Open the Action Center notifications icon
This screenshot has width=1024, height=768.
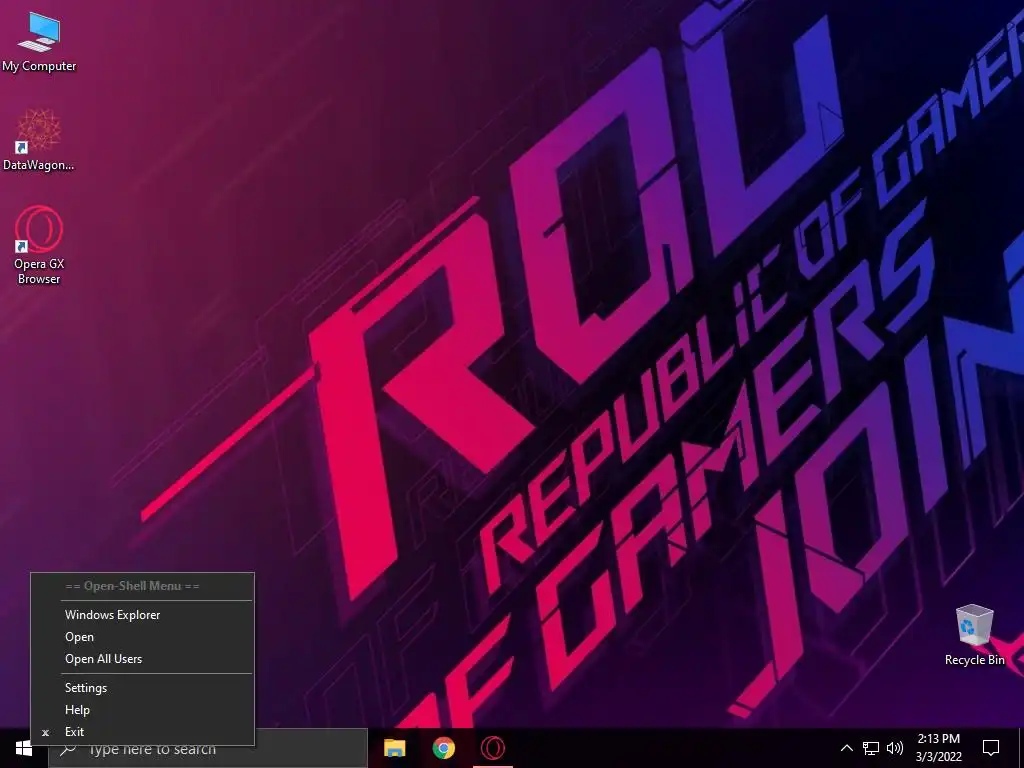point(991,748)
